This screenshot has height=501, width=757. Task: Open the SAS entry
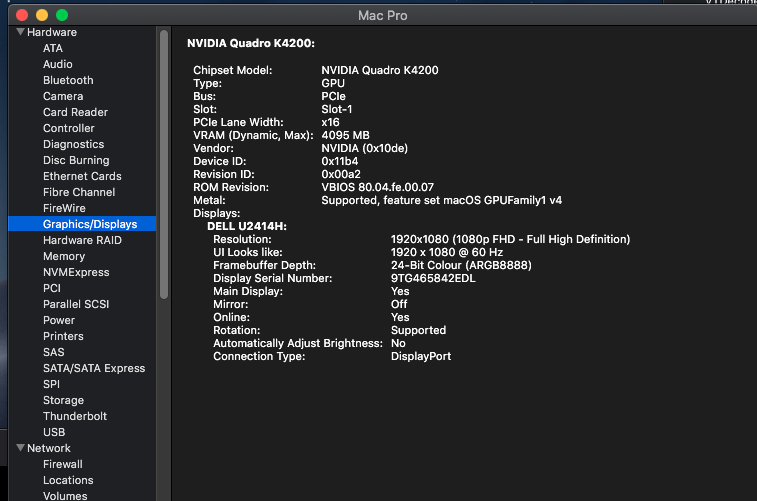coord(53,352)
